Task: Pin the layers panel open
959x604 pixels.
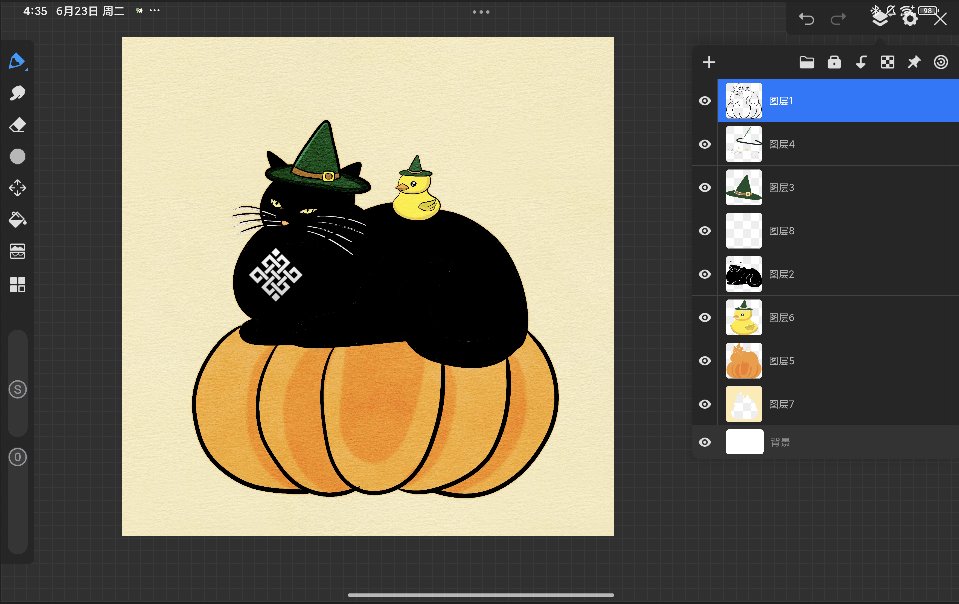Action: coord(914,62)
